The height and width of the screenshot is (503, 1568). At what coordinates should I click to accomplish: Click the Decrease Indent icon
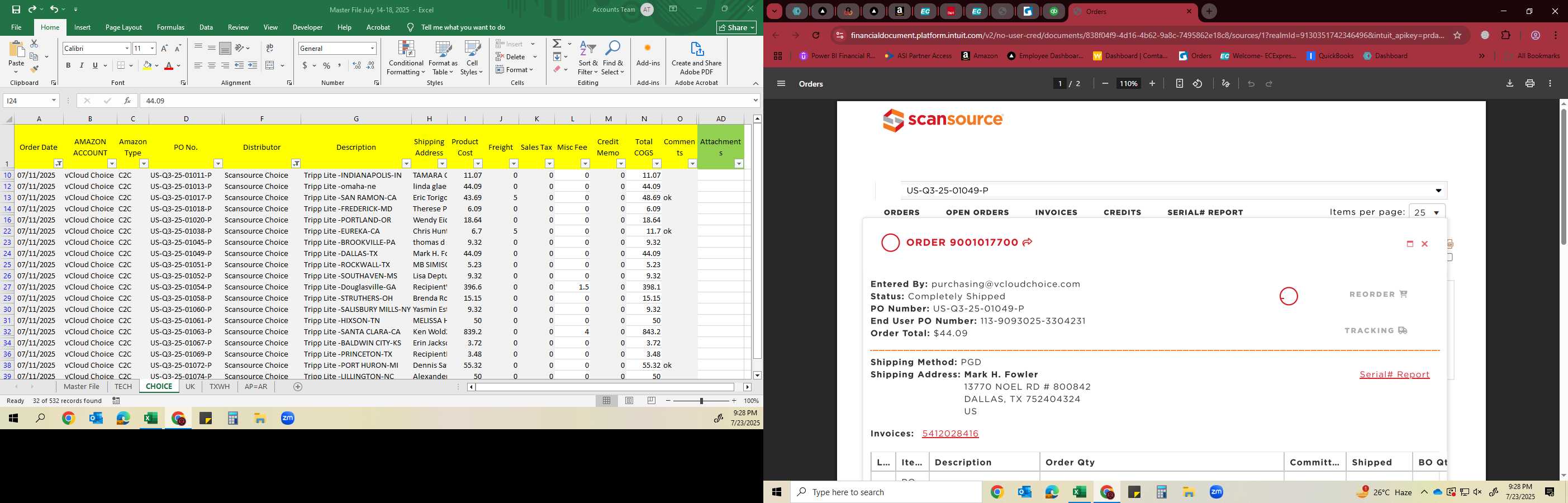(239, 65)
